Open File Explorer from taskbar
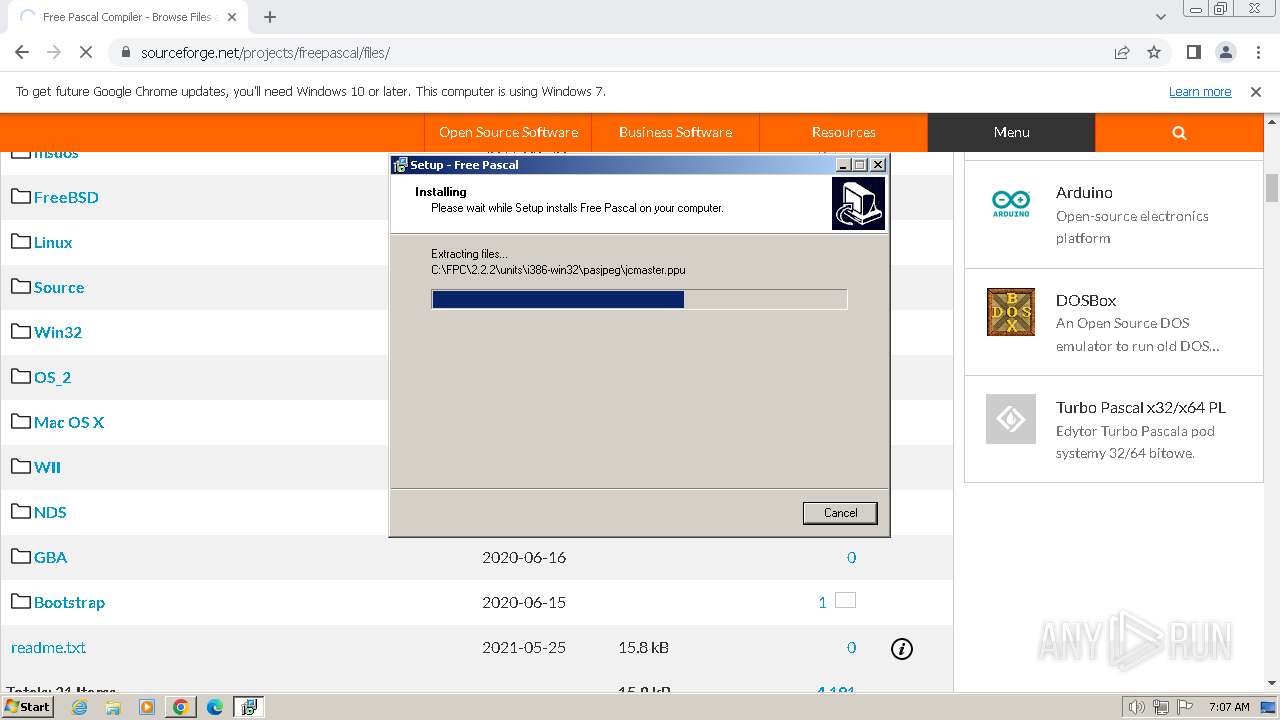 coord(113,707)
